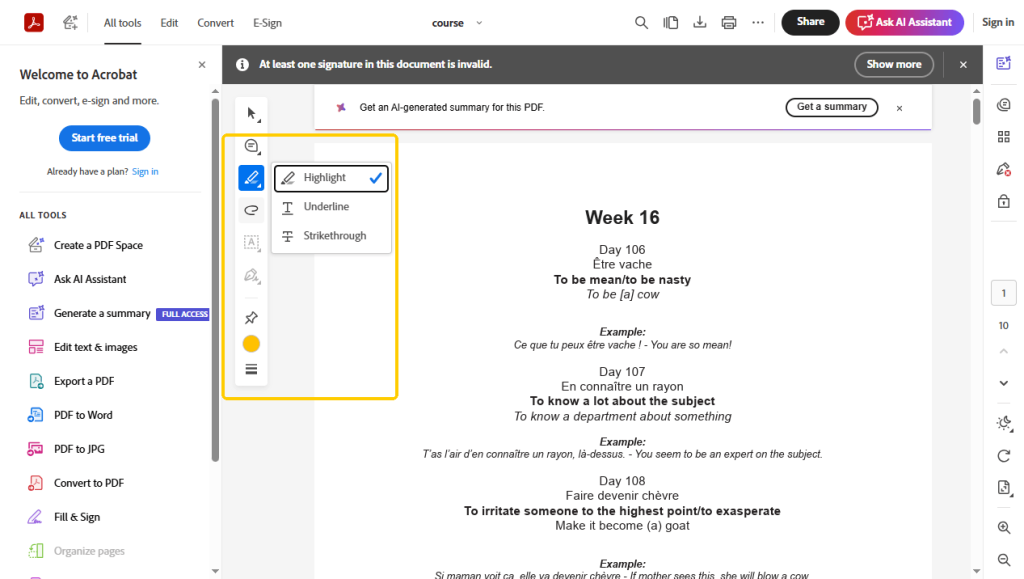
Task: Zoom in with the plus magnifier
Action: click(x=1004, y=527)
